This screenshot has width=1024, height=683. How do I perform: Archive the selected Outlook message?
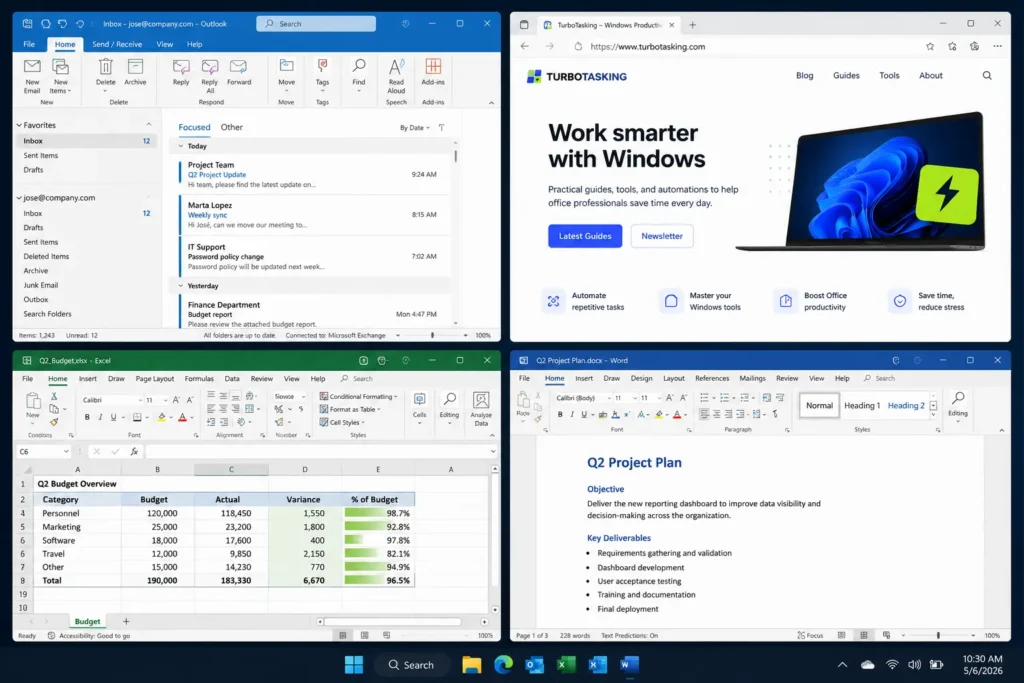click(x=135, y=72)
